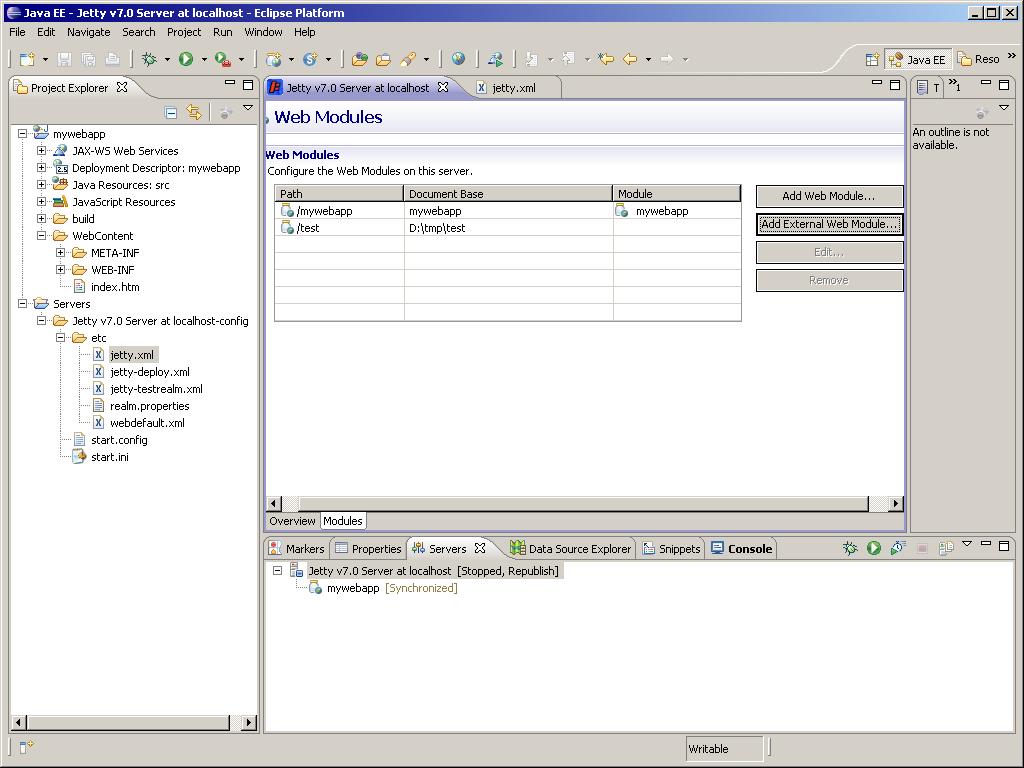Expand Java Resources: src node
This screenshot has height=768, width=1024.
[41, 184]
